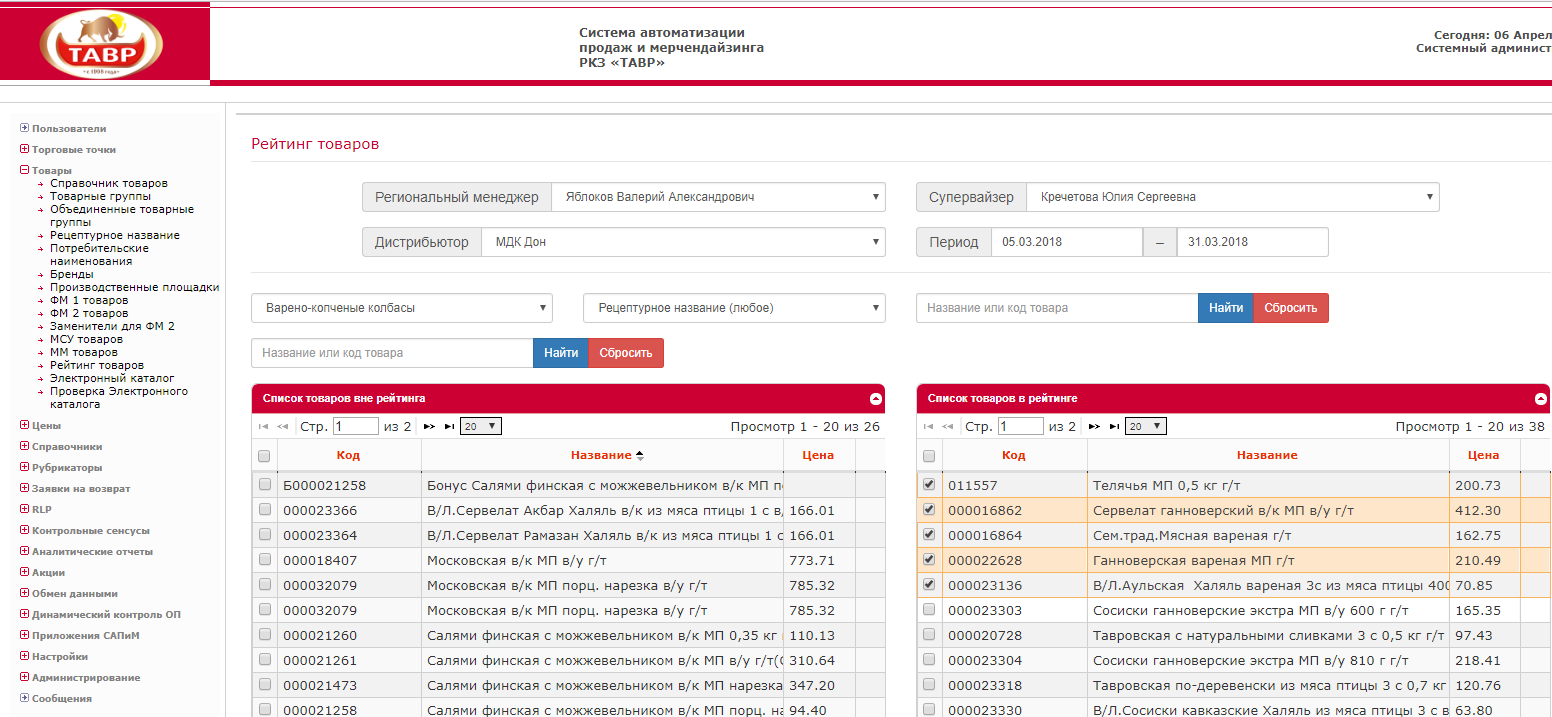Click the blue Найти button beside Сбросить on the right
Viewport: 1552px width, 717px height.
(1225, 308)
